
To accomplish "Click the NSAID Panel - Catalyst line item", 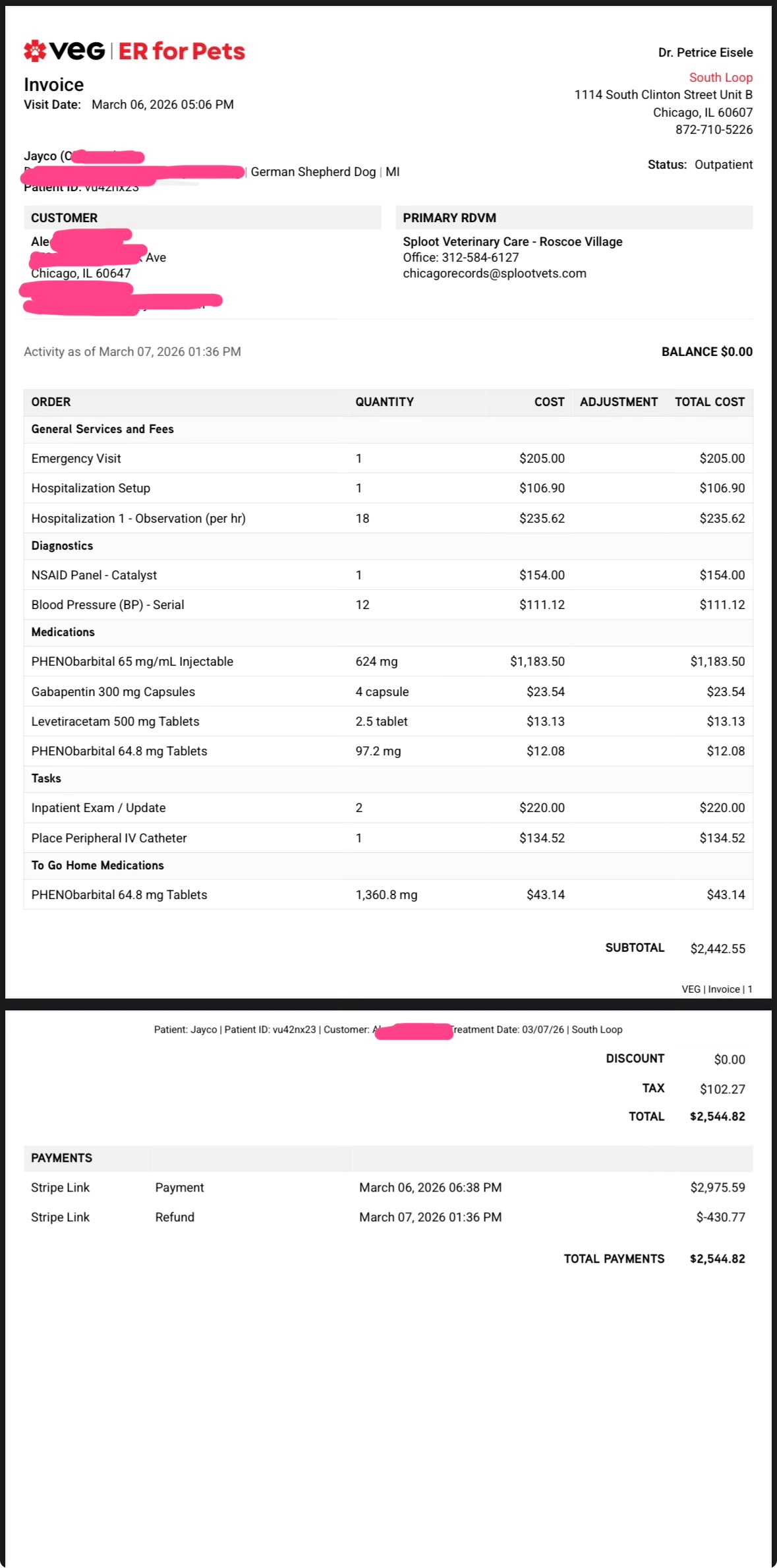I will click(94, 575).
